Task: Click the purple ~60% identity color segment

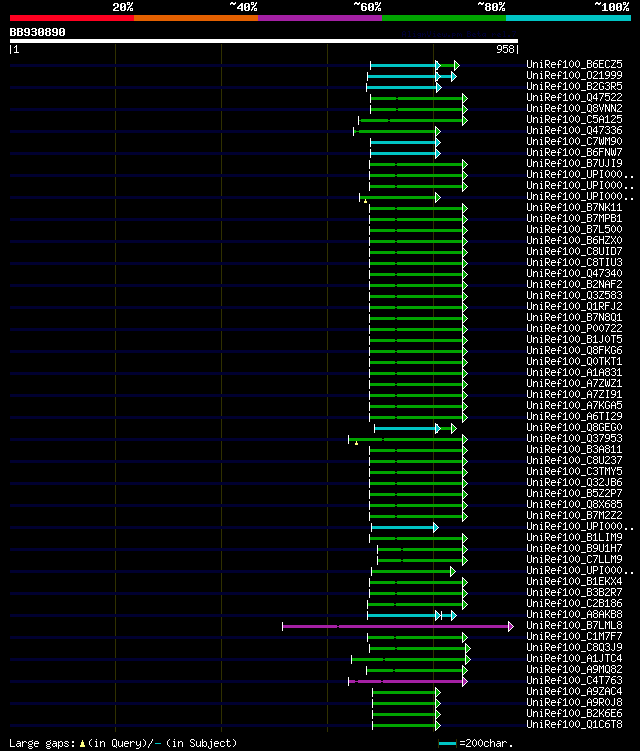Action: coord(320,18)
